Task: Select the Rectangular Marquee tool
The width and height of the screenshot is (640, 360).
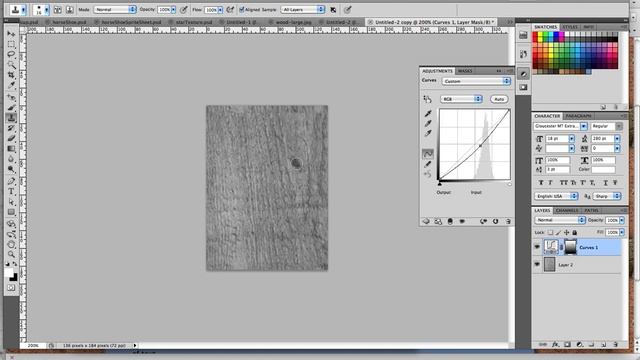Action: click(x=11, y=44)
